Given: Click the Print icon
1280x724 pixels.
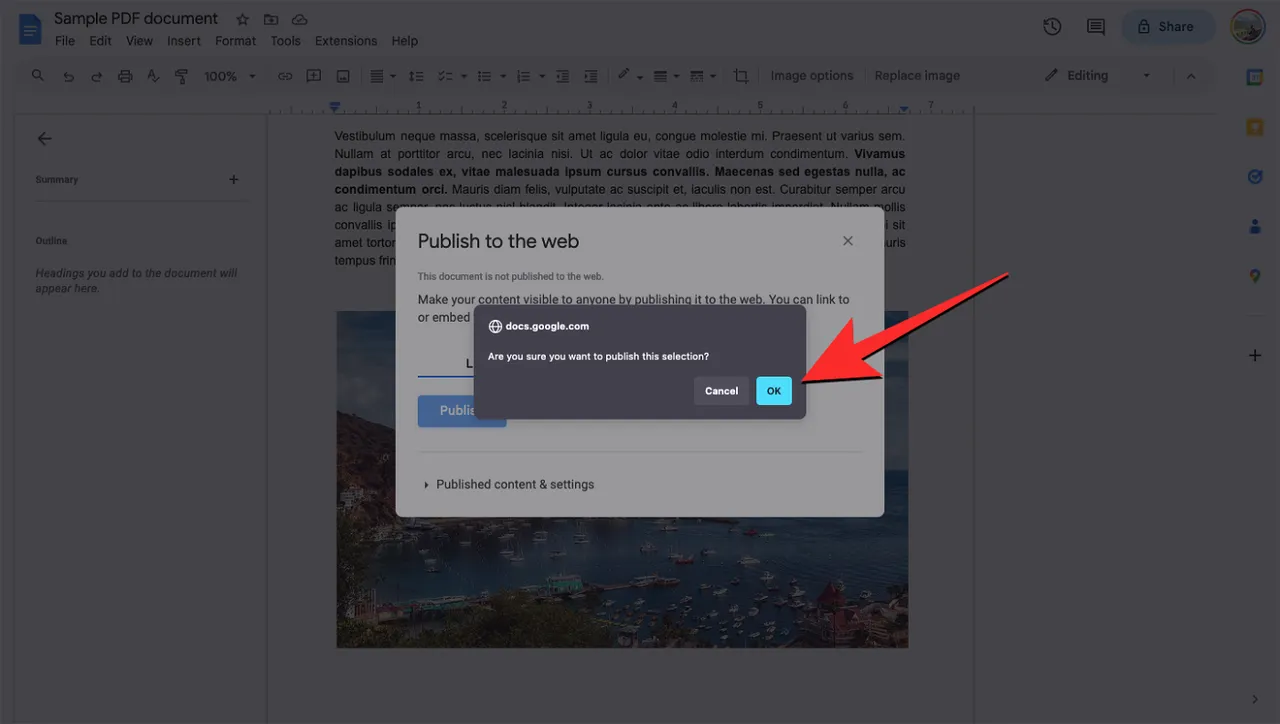Looking at the screenshot, I should tap(125, 76).
